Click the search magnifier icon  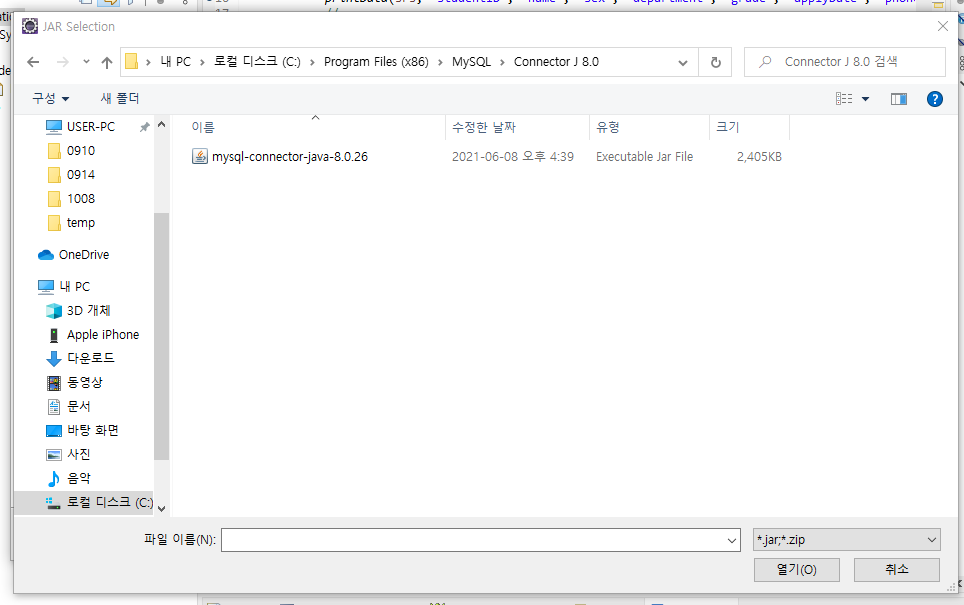[x=765, y=62]
